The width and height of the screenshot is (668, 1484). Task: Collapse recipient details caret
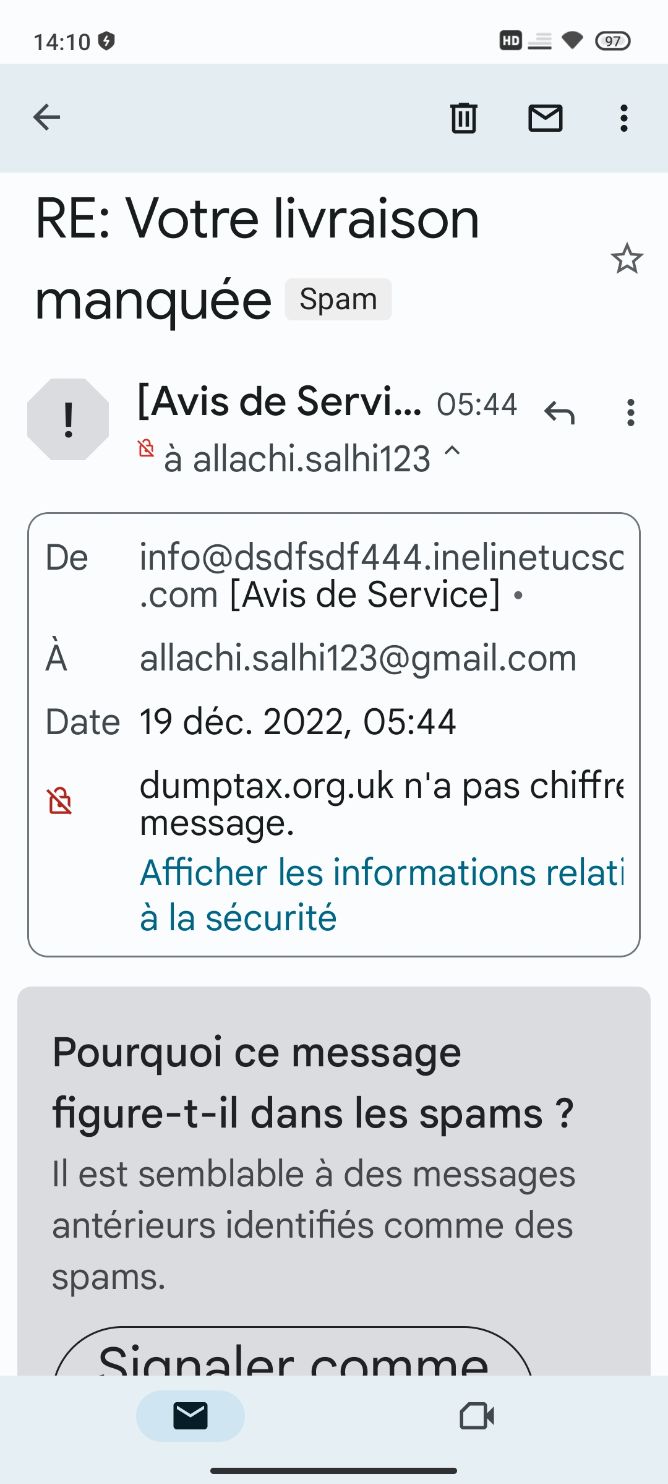point(452,452)
